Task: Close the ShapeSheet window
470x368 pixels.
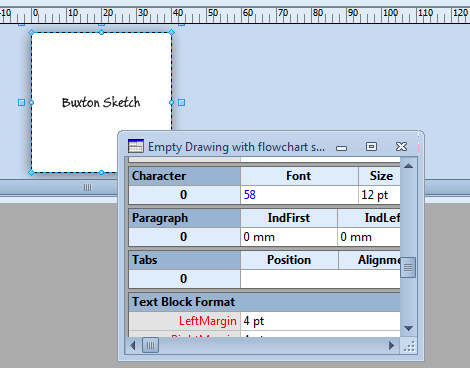Action: click(401, 146)
